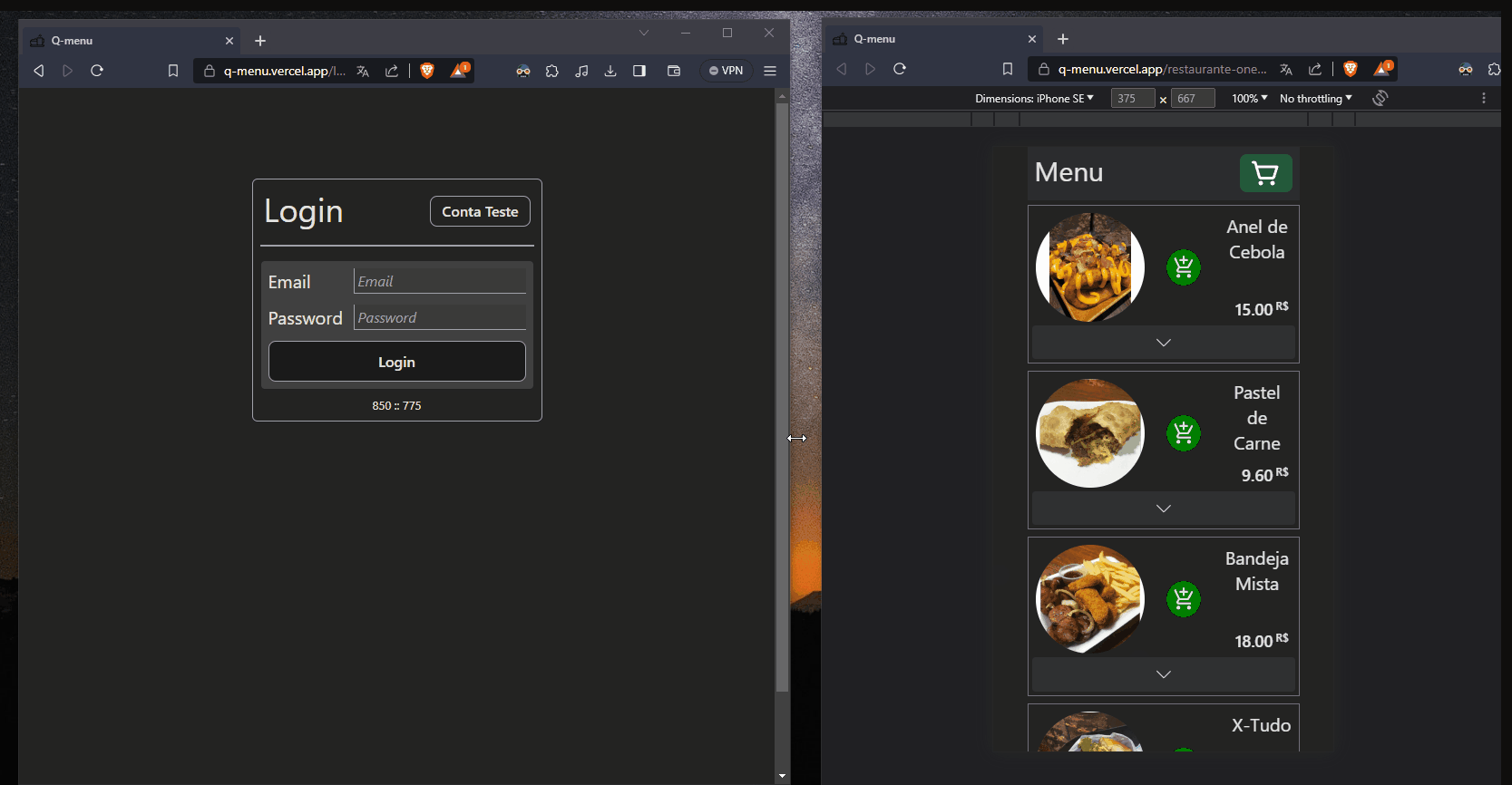Open a new tab in right window
1512x785 pixels.
[x=1063, y=39]
